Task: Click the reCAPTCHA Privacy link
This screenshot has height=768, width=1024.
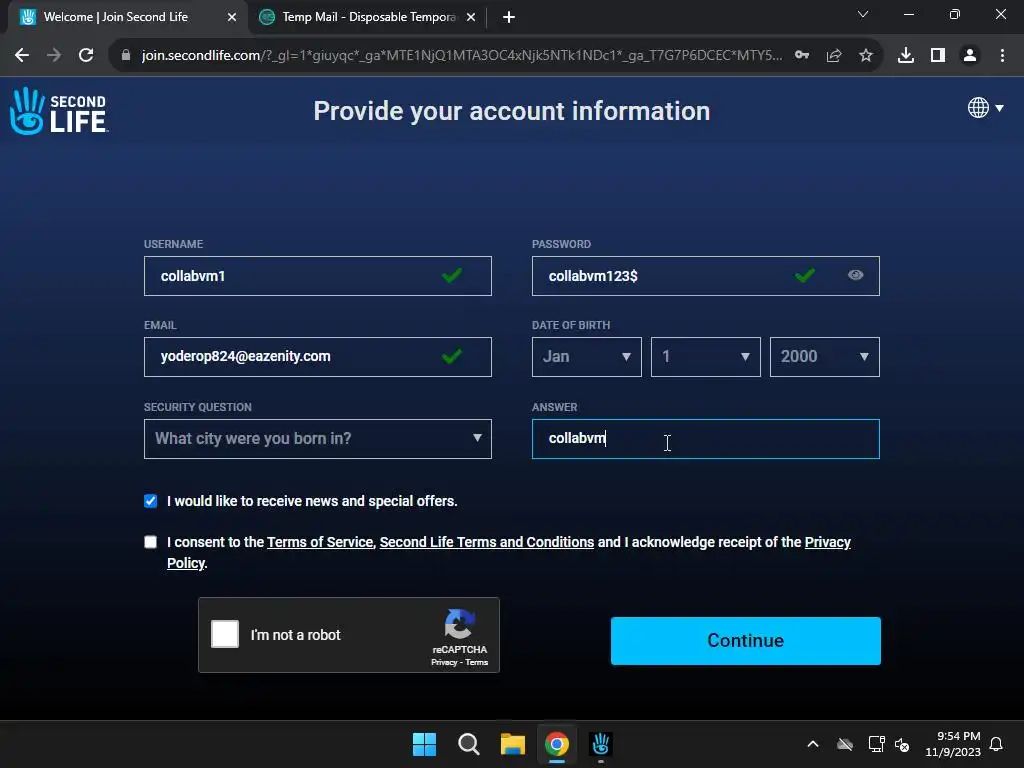Action: [x=444, y=662]
